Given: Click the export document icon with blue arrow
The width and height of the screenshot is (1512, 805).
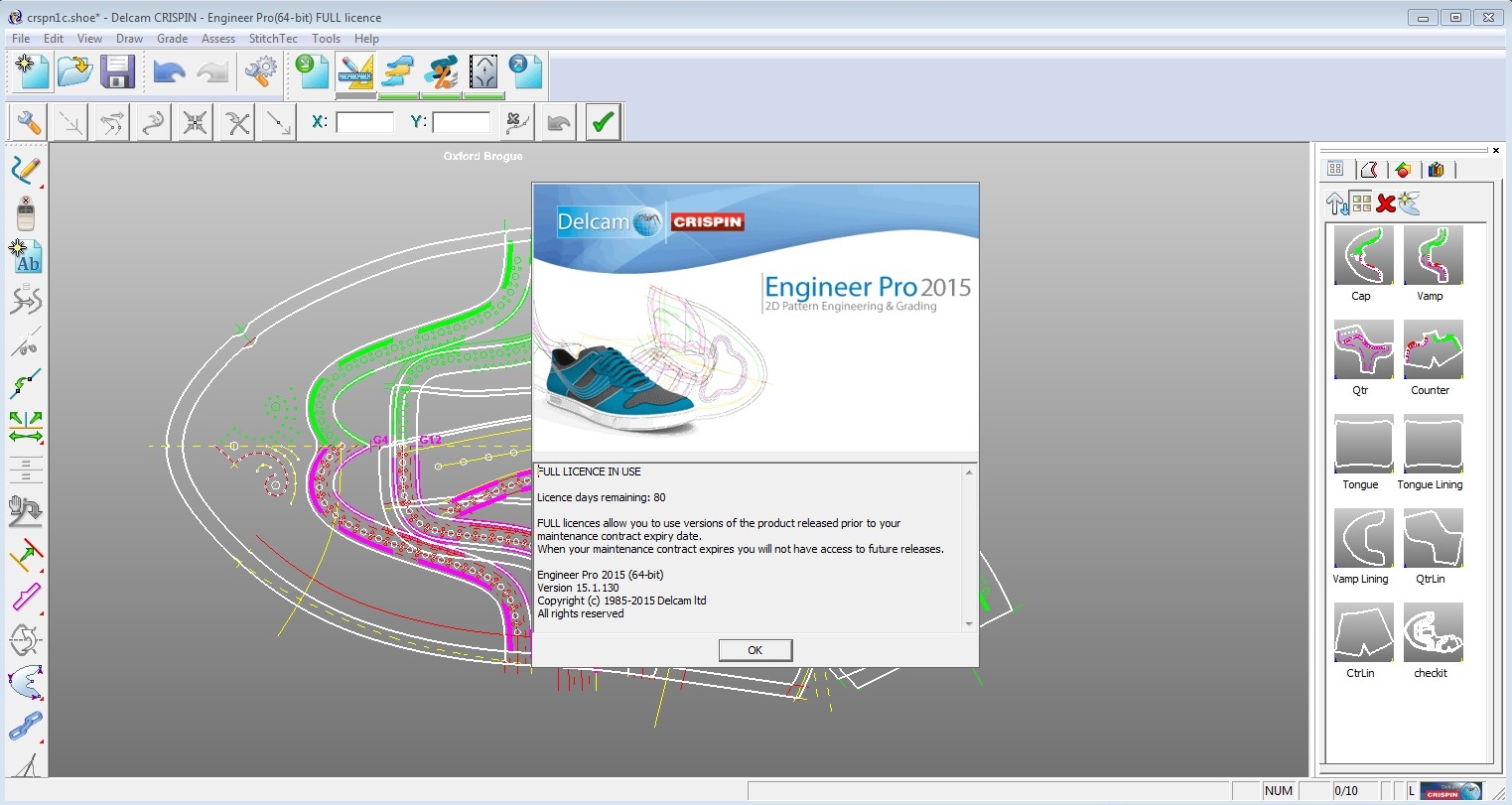Looking at the screenshot, I should point(525,71).
